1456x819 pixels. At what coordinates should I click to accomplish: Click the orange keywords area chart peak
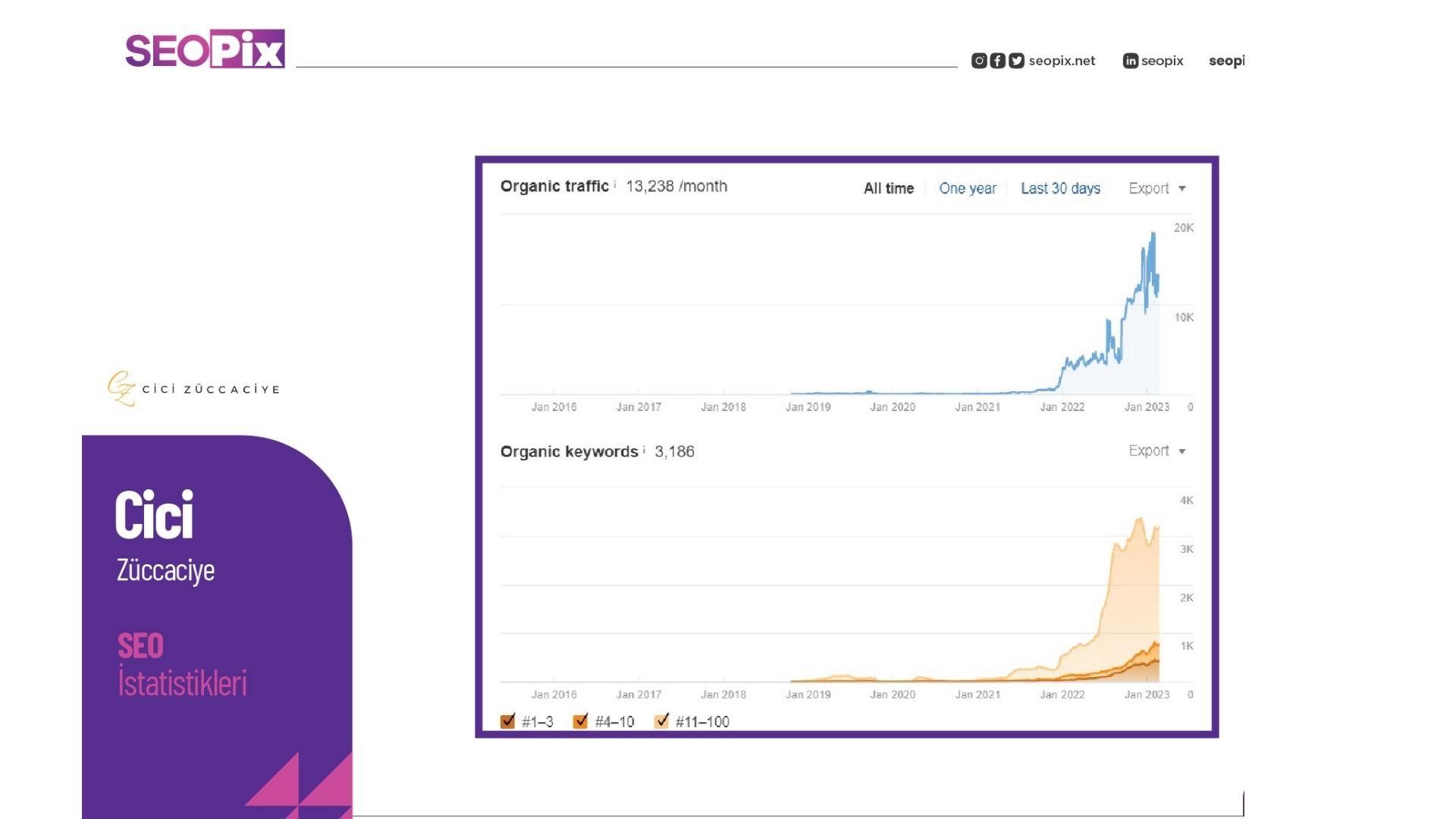[1139, 519]
